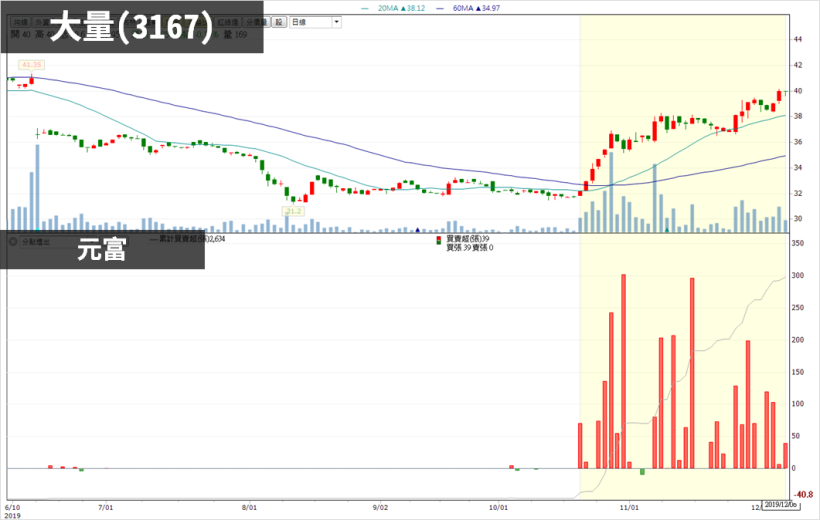The width and height of the screenshot is (820, 520).
Task: Click the 分價量 price-volume button
Action: 257,22
